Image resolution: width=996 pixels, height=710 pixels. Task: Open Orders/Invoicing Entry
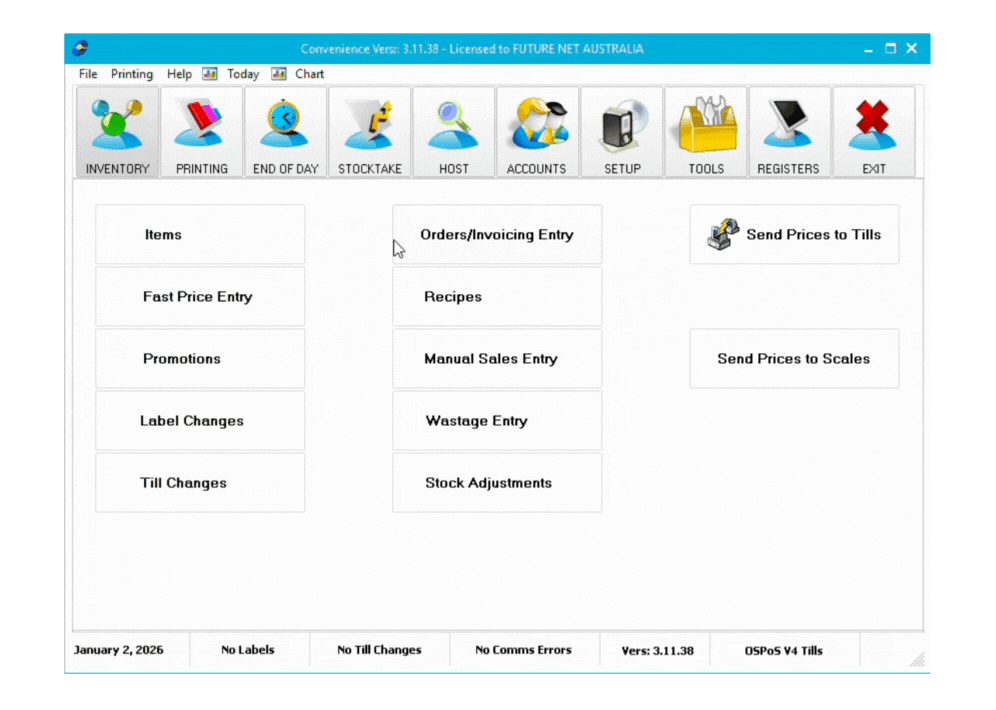(497, 235)
